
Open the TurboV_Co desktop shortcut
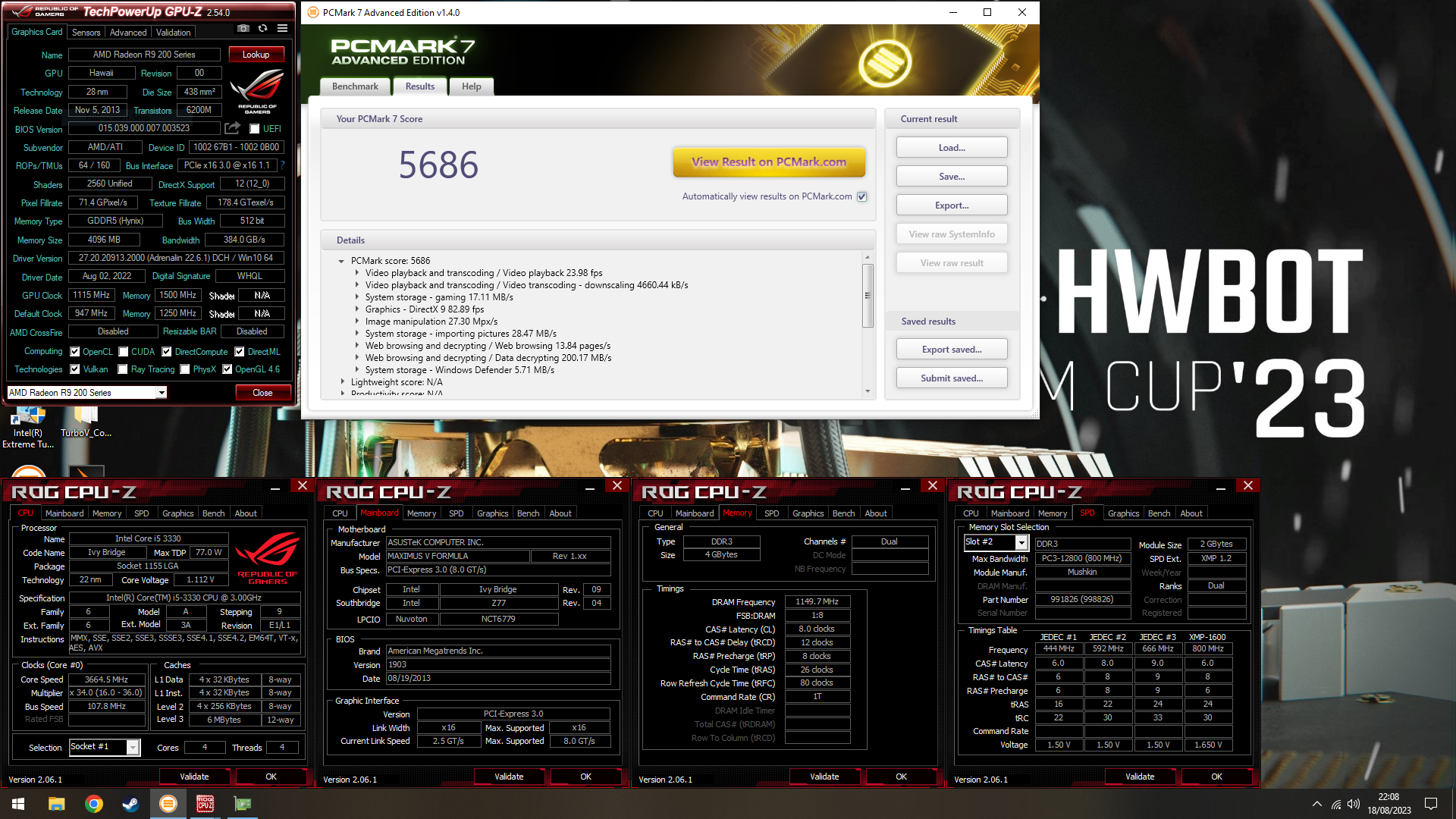point(86,422)
